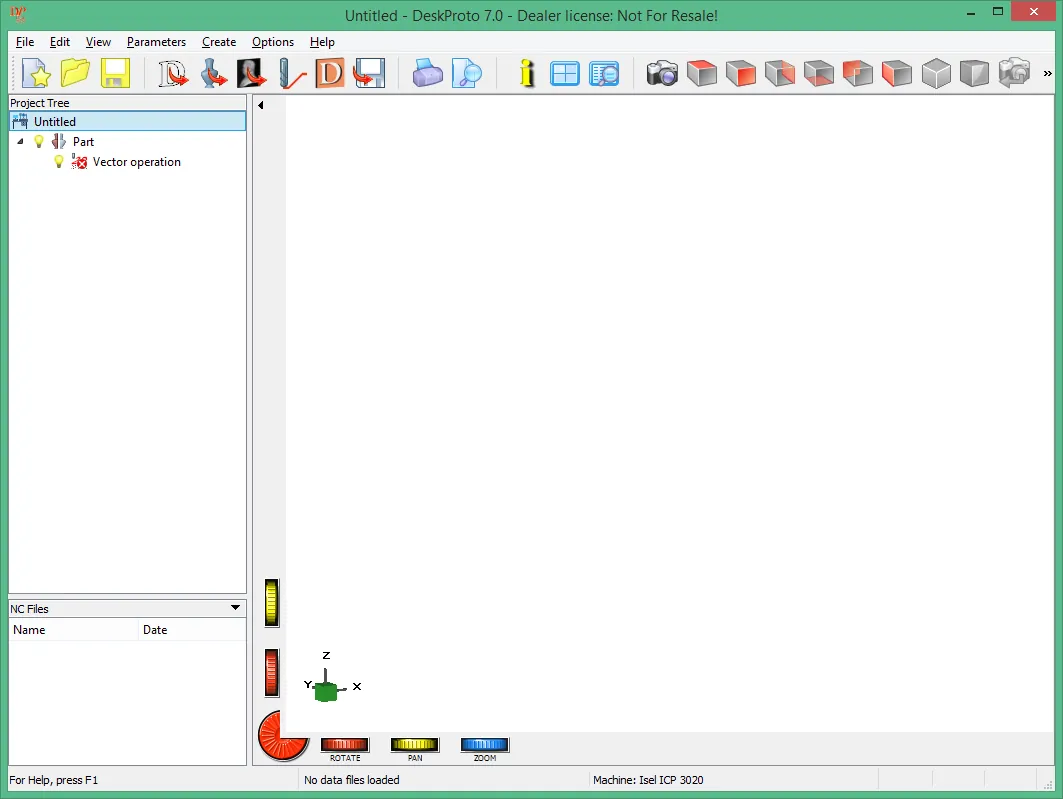1063x799 pixels.
Task: Click the orange D calculate toolpaths icon
Action: [330, 73]
